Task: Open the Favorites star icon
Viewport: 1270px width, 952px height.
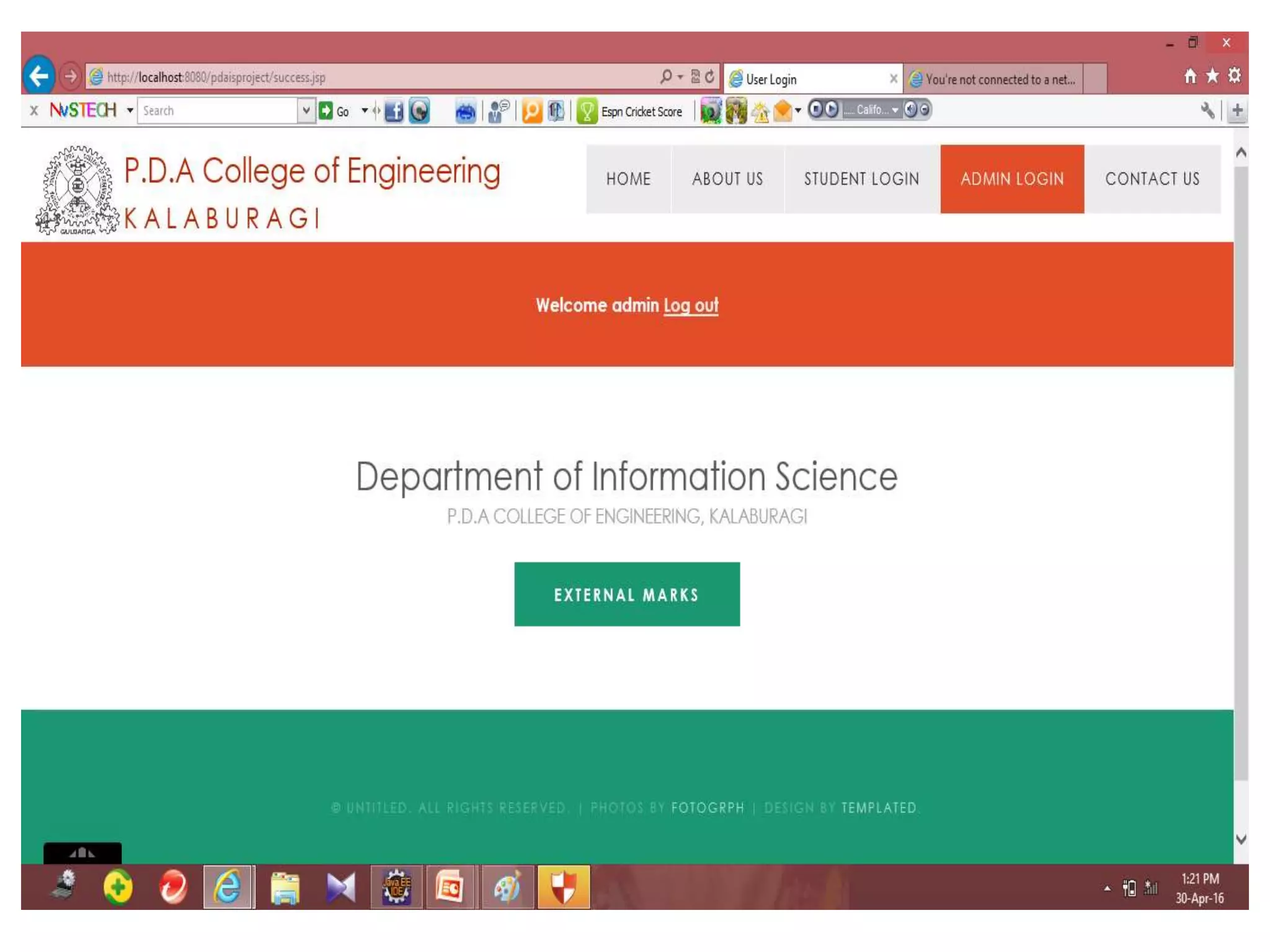Action: tap(1212, 76)
